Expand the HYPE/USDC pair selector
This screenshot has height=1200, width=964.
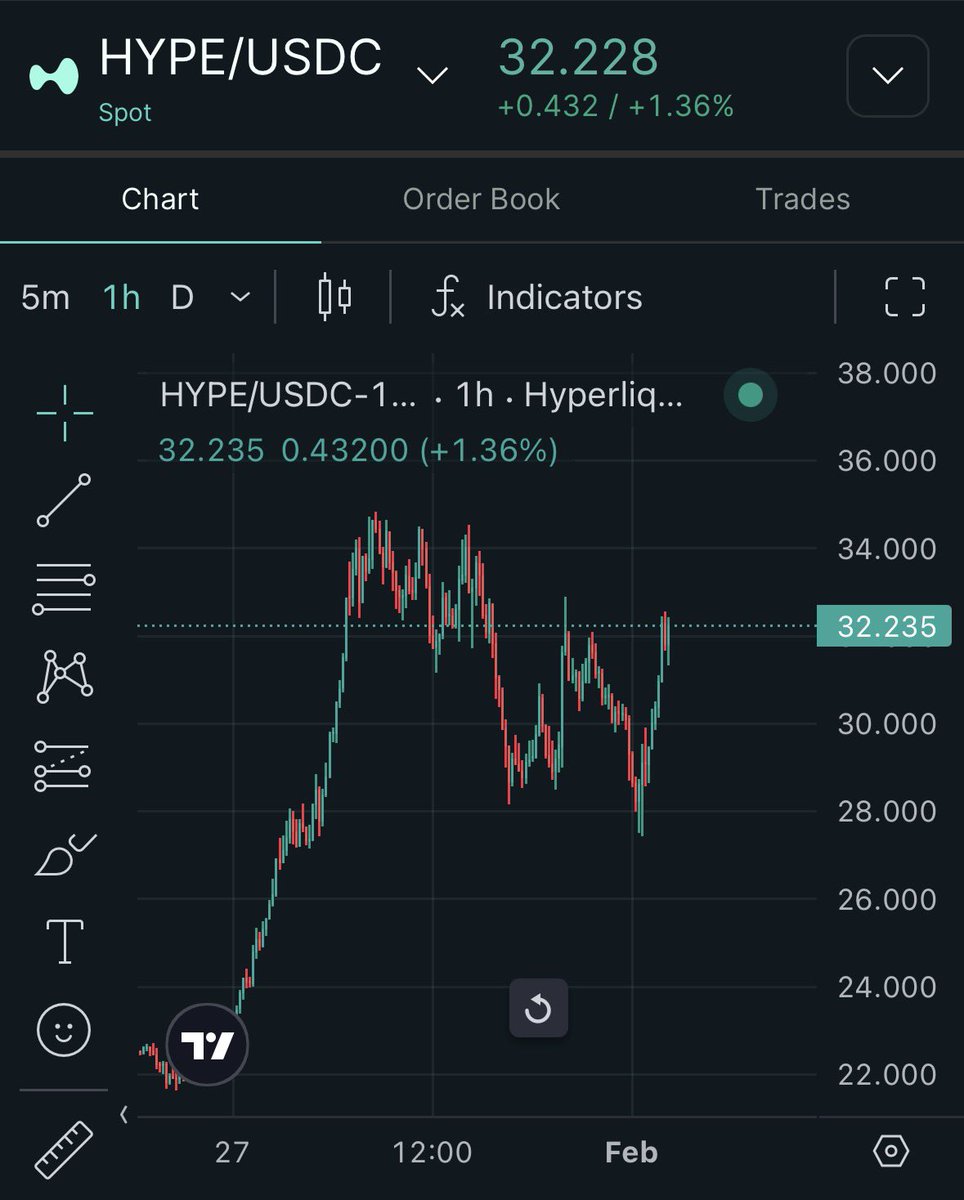point(432,75)
